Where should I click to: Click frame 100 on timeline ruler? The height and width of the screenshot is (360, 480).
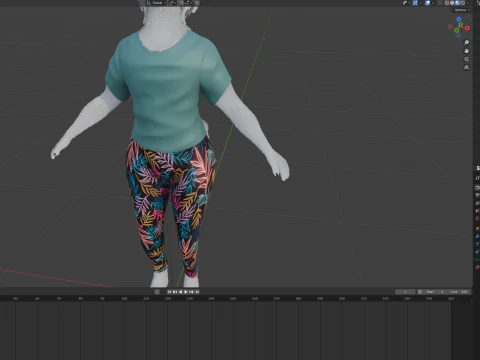tap(124, 298)
